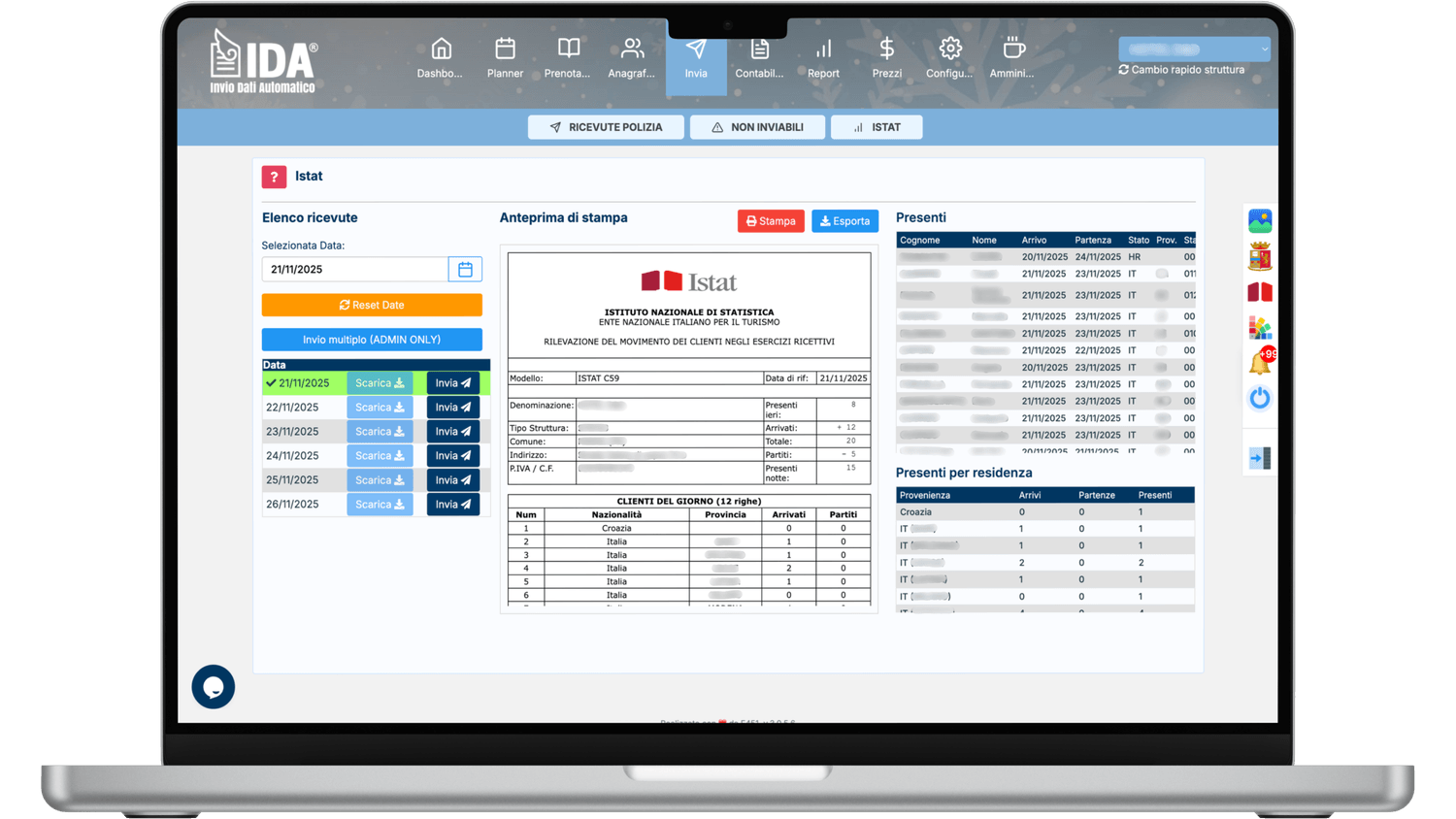Click Scarica for 26/11/2025

[380, 505]
